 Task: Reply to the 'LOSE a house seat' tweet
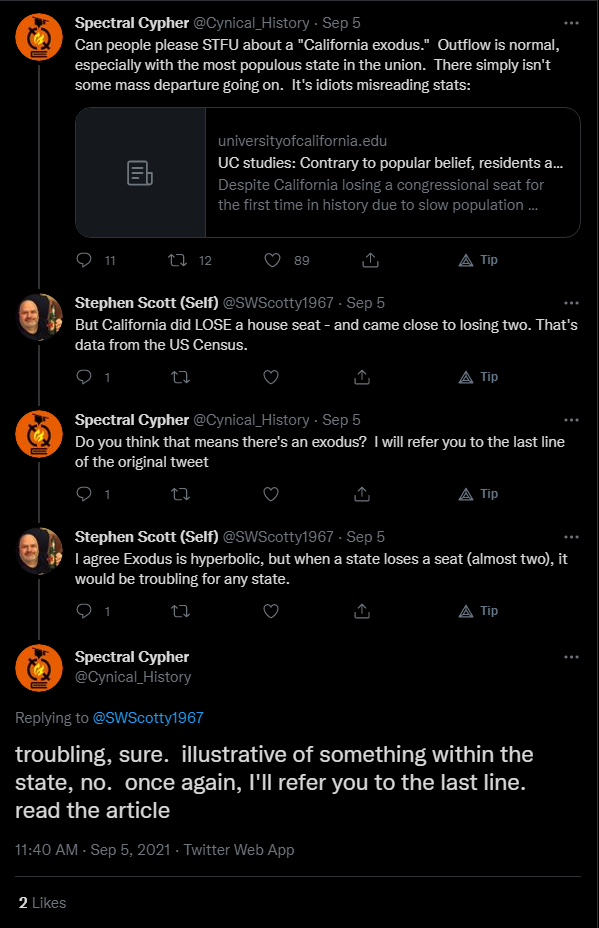click(x=84, y=376)
